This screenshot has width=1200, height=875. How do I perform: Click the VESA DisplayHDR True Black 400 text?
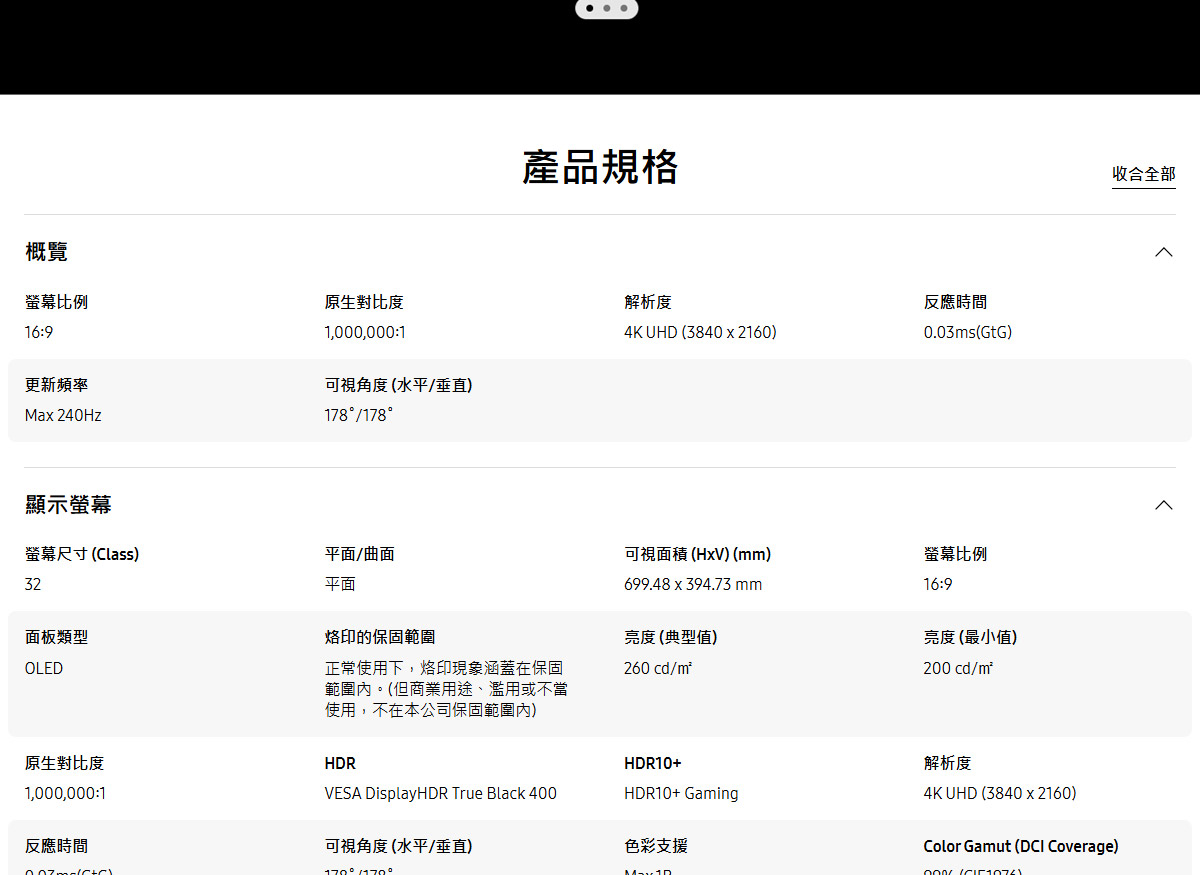440,793
